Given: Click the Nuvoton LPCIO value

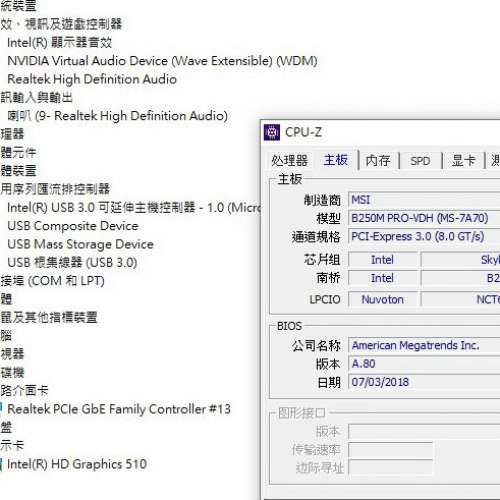Looking at the screenshot, I should 383,299.
